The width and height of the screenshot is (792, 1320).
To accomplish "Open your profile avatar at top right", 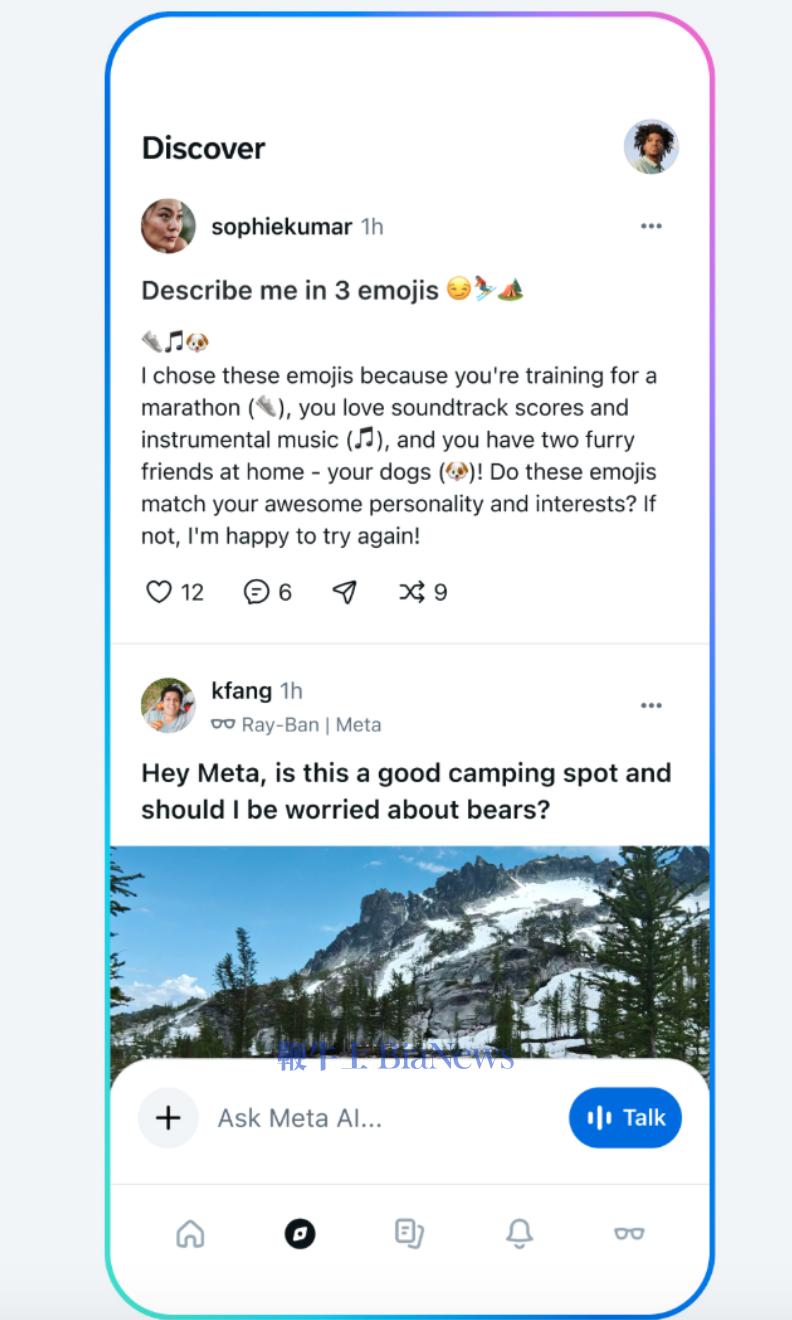I will coord(651,147).
